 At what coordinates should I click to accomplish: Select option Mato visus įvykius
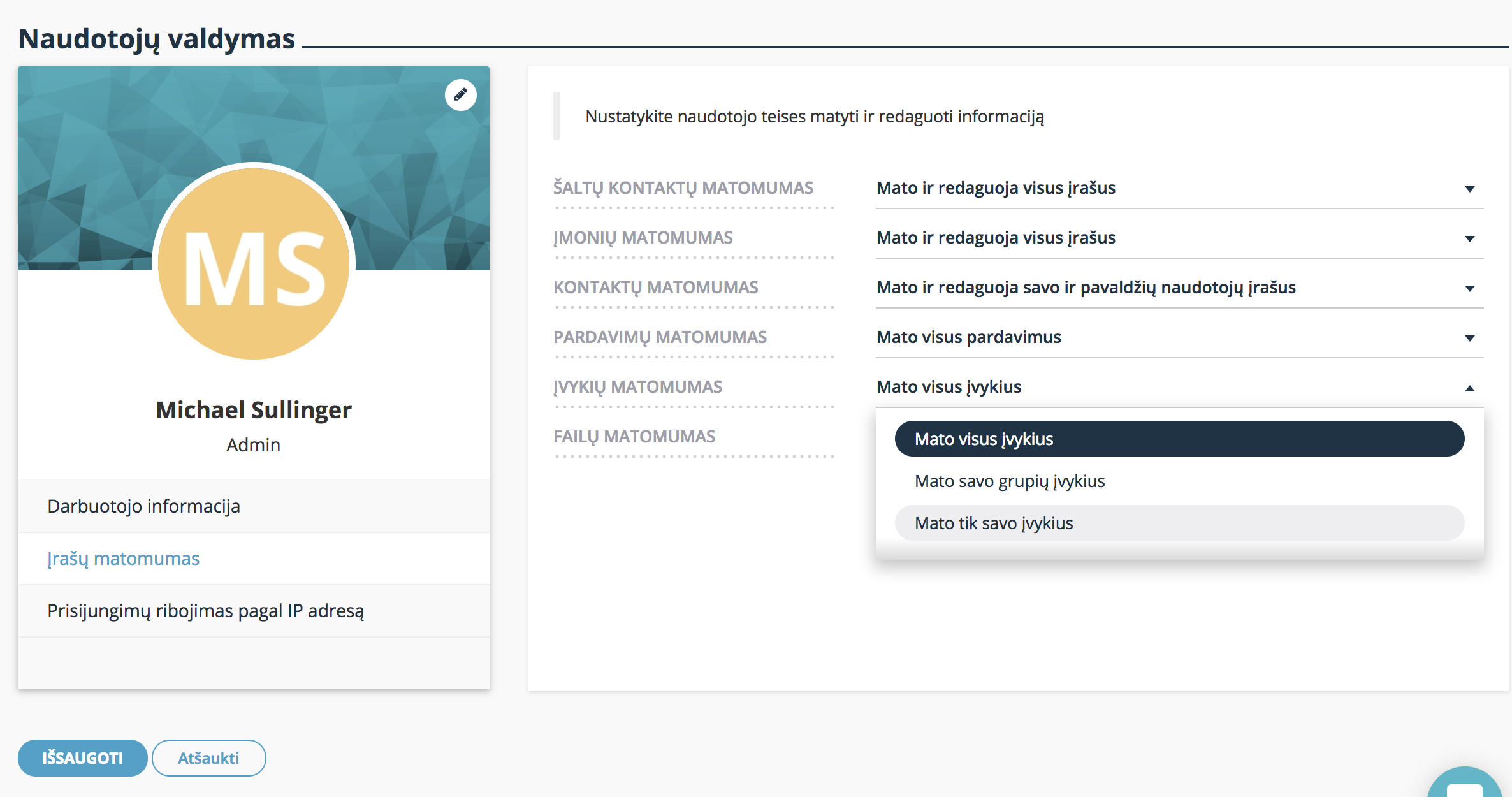pos(1179,439)
